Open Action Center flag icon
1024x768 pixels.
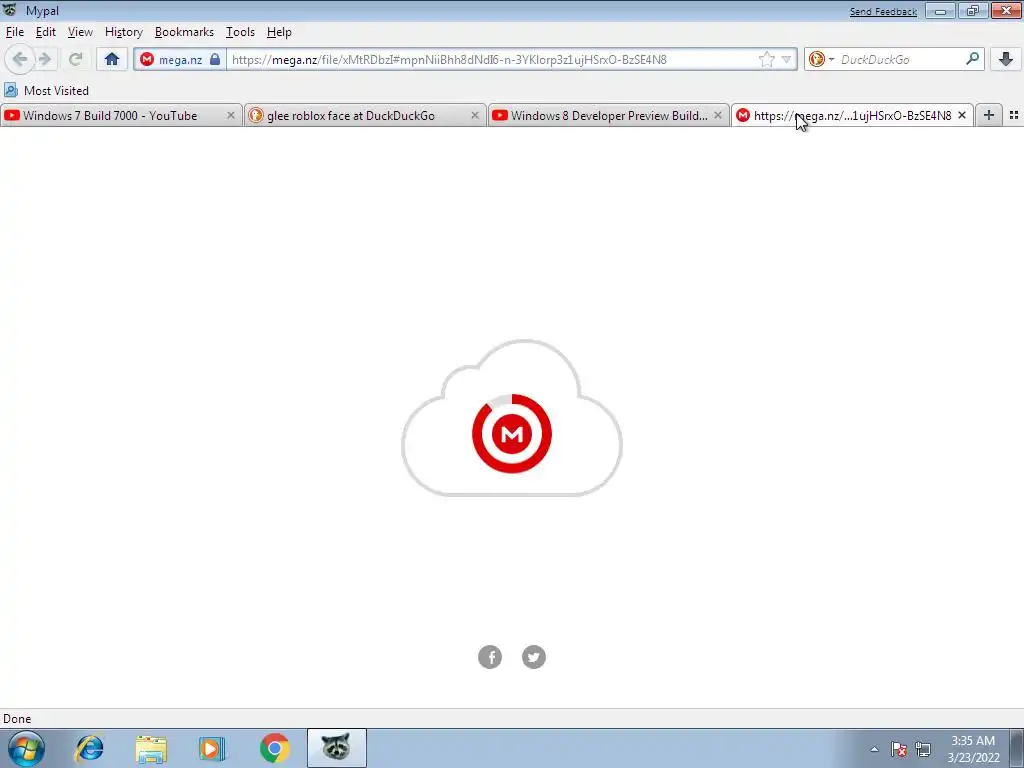coord(899,749)
